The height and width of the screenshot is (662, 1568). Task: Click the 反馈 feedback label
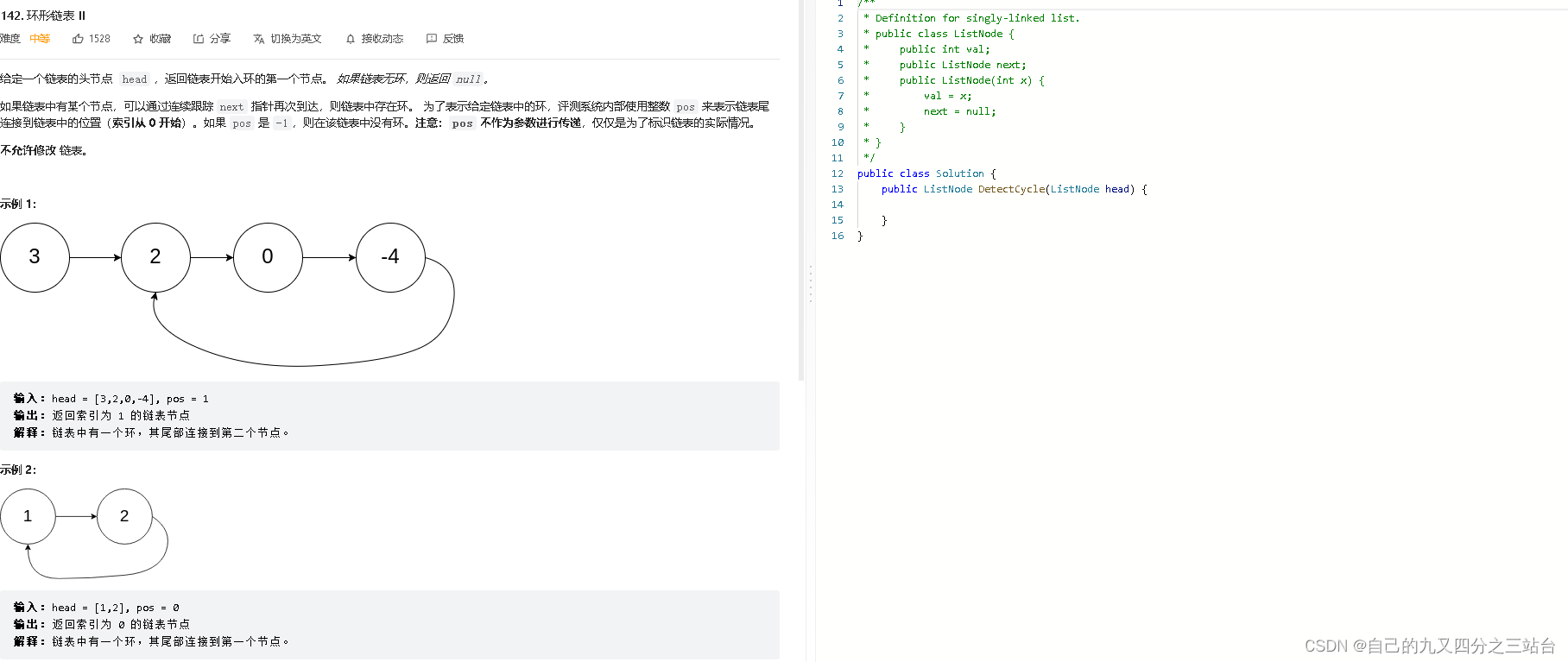453,39
